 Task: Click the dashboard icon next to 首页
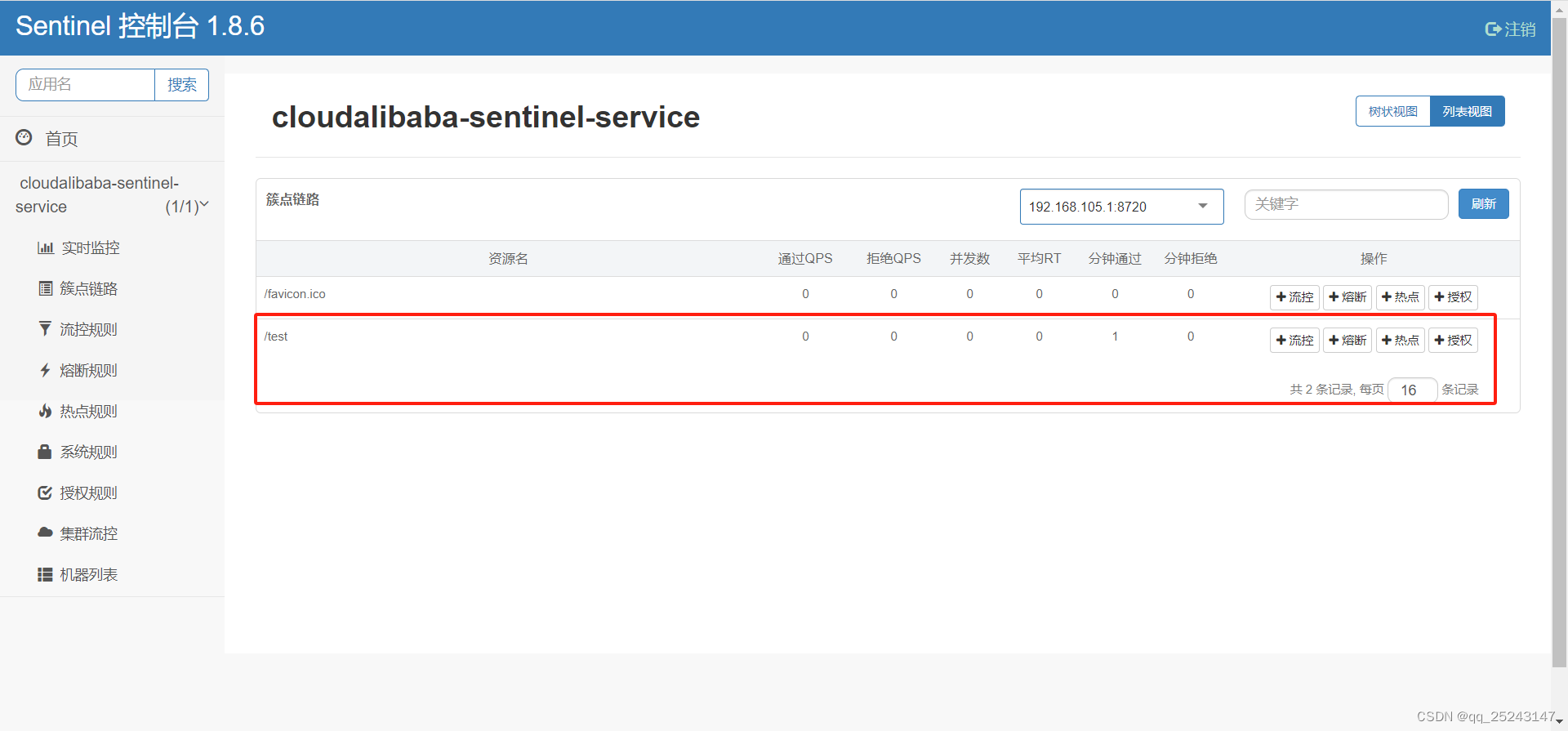pyautogui.click(x=24, y=137)
